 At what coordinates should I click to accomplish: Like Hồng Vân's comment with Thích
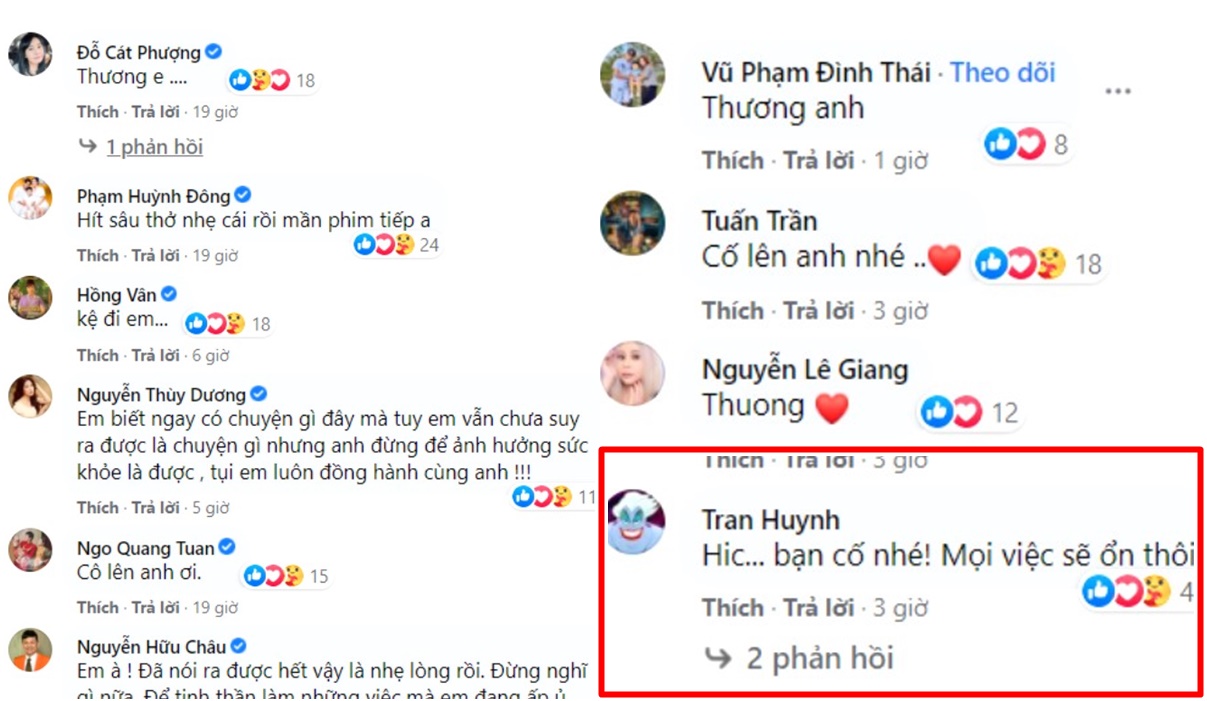click(98, 355)
